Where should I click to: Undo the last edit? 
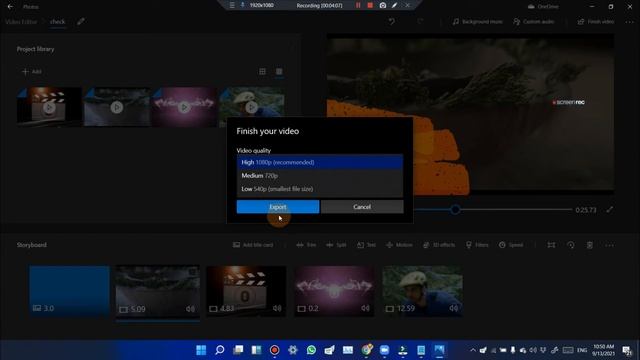coord(392,22)
